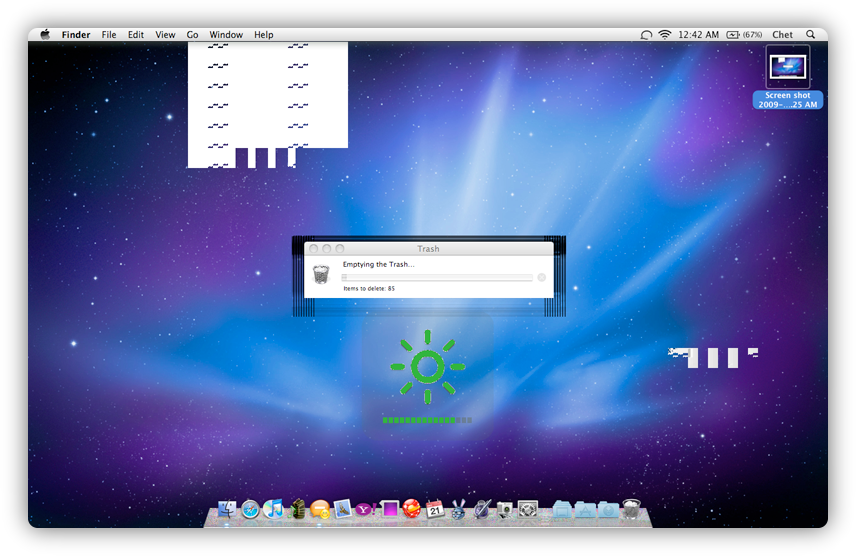The image size is (856, 556).
Task: Open Finder from the dock
Action: tap(226, 510)
